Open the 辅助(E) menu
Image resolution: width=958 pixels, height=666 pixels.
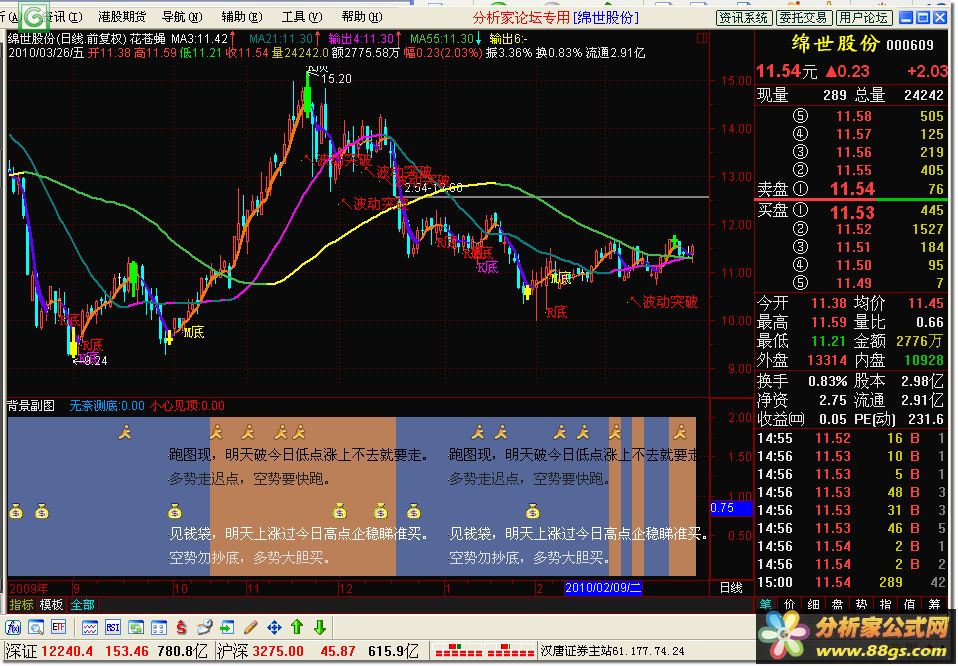click(241, 16)
